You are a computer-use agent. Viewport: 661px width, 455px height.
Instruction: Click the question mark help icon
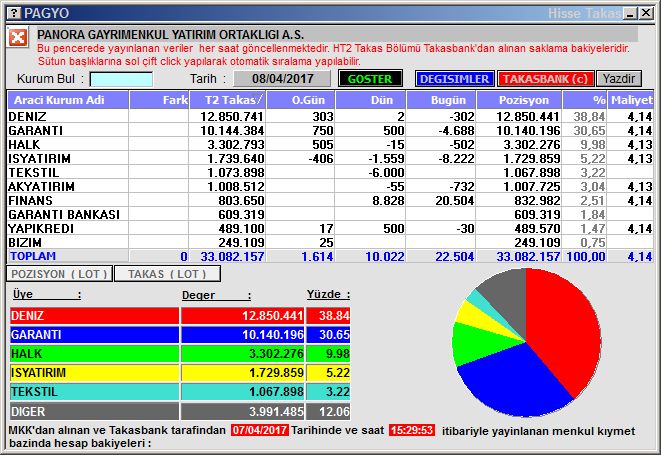[x=14, y=13]
